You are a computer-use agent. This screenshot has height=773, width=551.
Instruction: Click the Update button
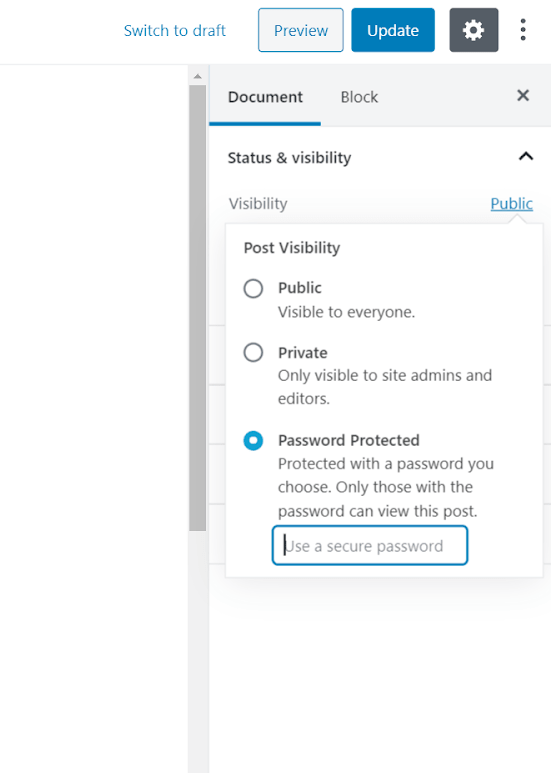[393, 30]
